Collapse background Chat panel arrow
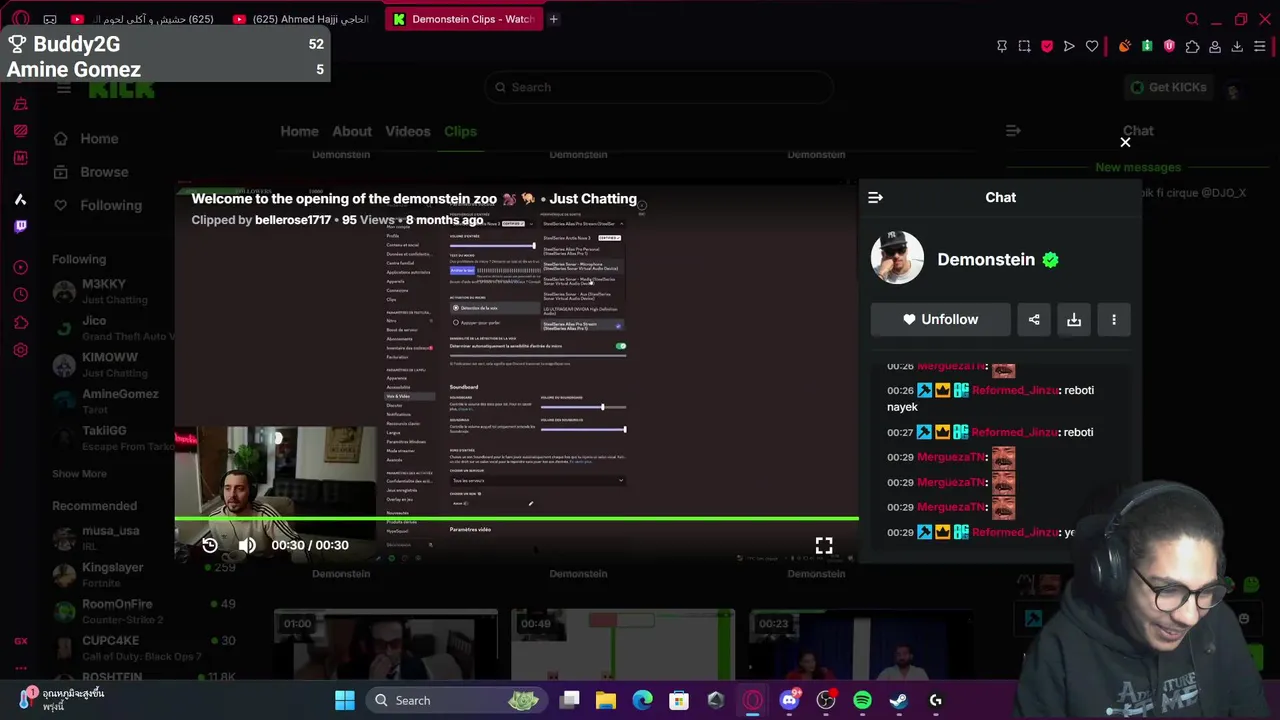Screen dimensions: 1280x720 click(1013, 131)
